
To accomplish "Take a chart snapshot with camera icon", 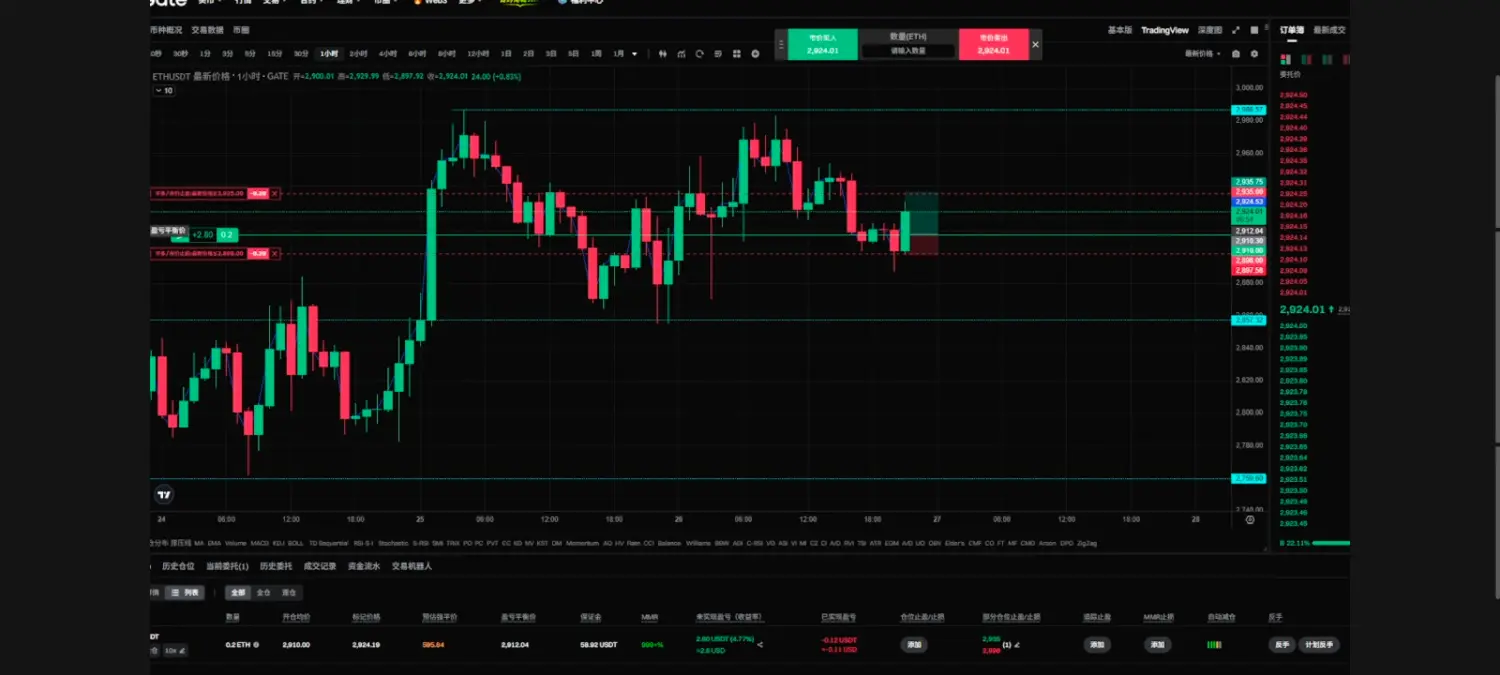I will pos(1236,54).
